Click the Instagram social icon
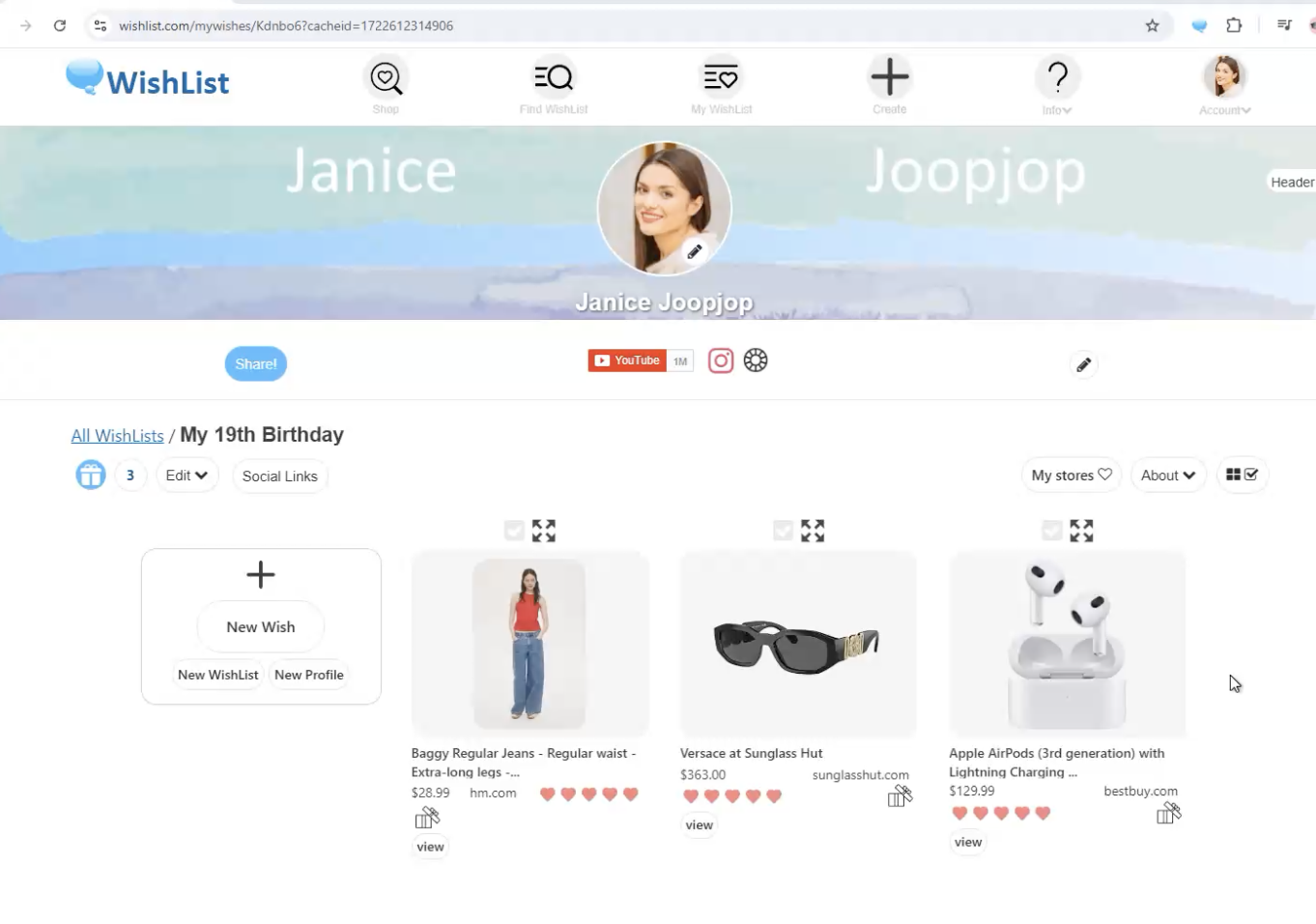Viewport: 1316px width, 924px height. (x=721, y=361)
